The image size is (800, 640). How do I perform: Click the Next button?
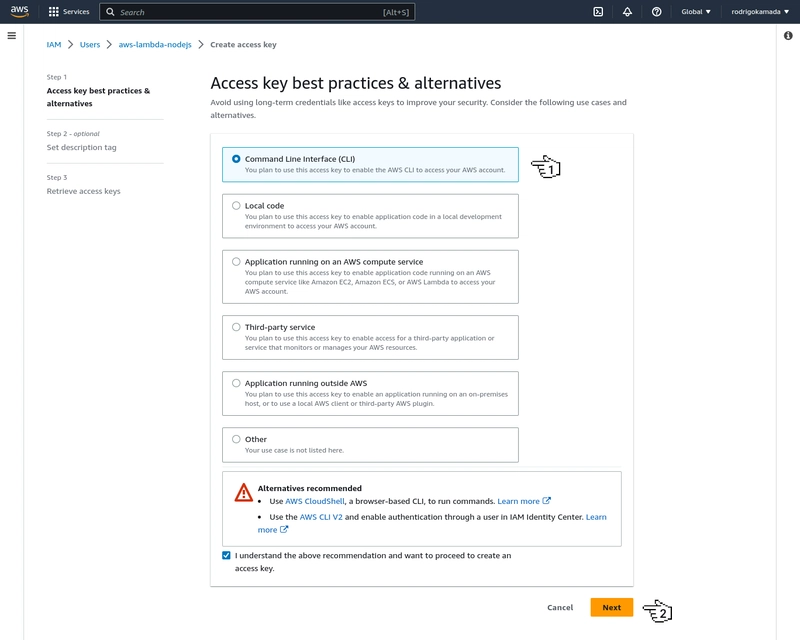[x=613, y=607]
